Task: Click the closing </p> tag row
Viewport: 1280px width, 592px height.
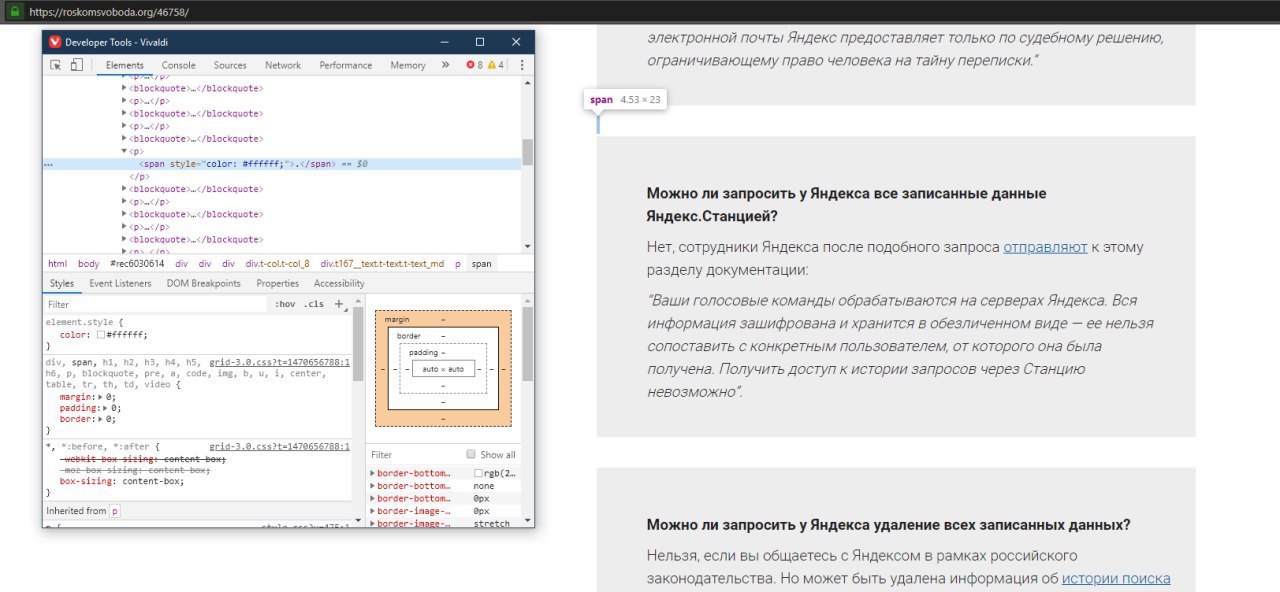Action: (x=139, y=176)
